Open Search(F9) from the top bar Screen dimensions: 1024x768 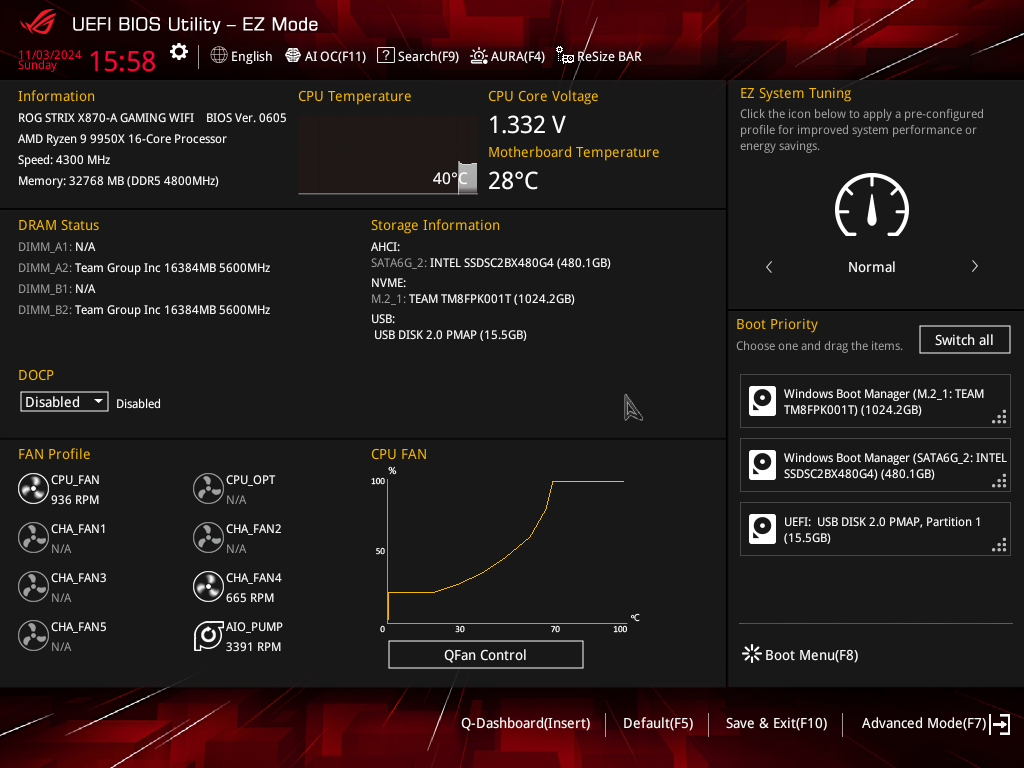pos(418,56)
